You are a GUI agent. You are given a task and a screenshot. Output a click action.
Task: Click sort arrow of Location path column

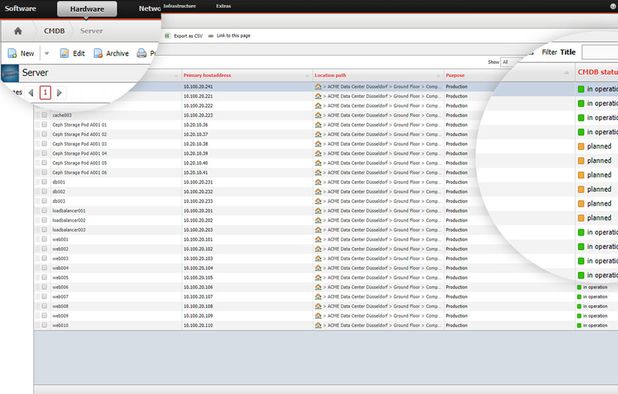pos(438,76)
